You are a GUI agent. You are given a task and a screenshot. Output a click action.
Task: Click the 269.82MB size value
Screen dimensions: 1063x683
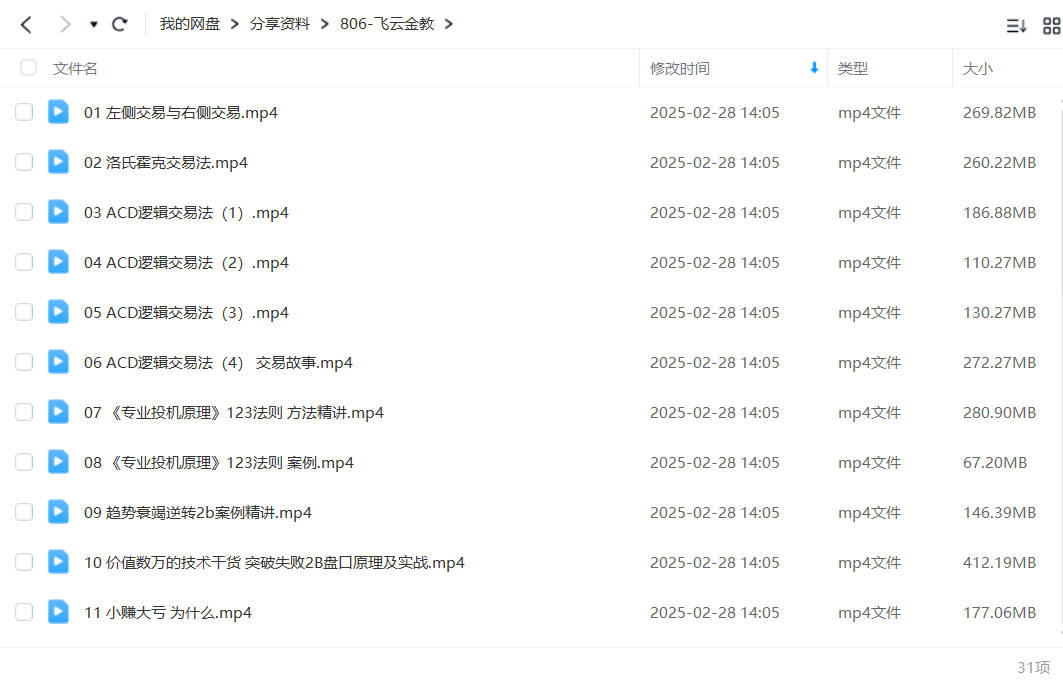point(999,113)
